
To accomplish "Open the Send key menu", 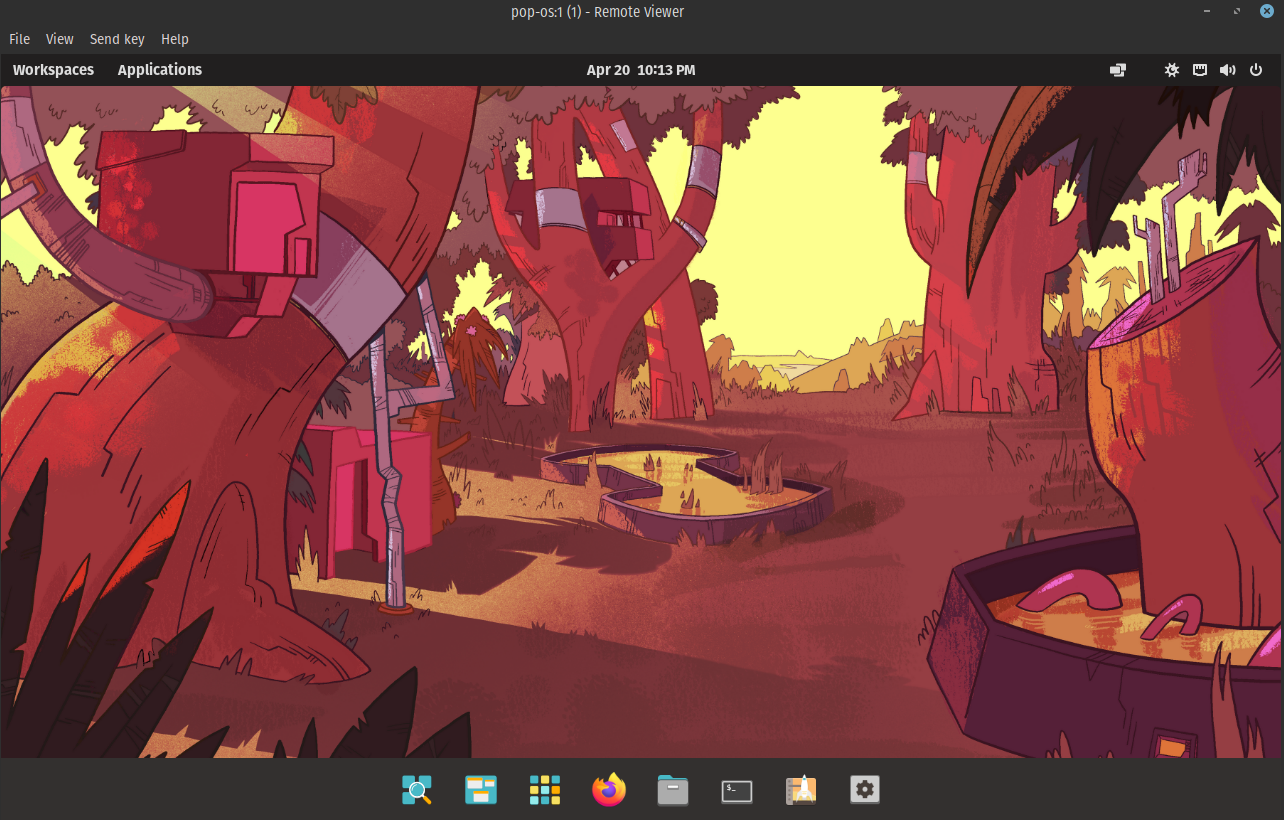I will click(x=117, y=39).
